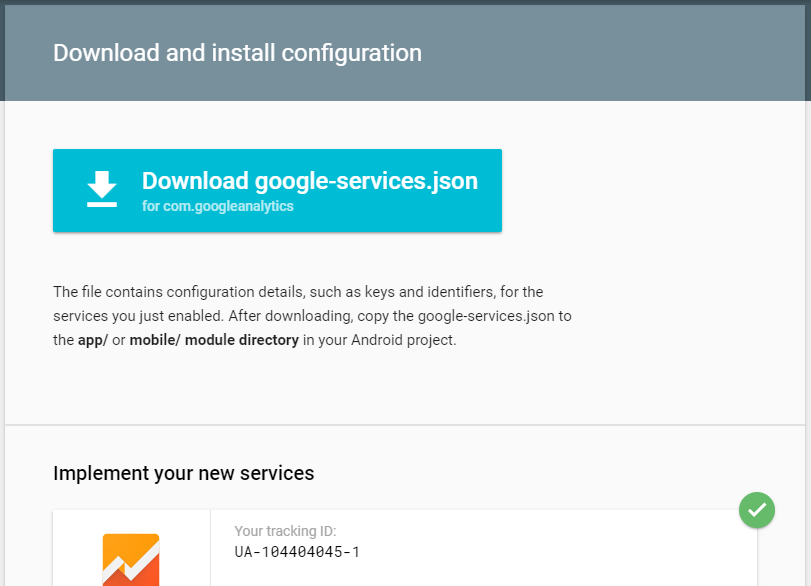Click the 'Implement your new services' heading
The height and width of the screenshot is (586, 811).
184,473
